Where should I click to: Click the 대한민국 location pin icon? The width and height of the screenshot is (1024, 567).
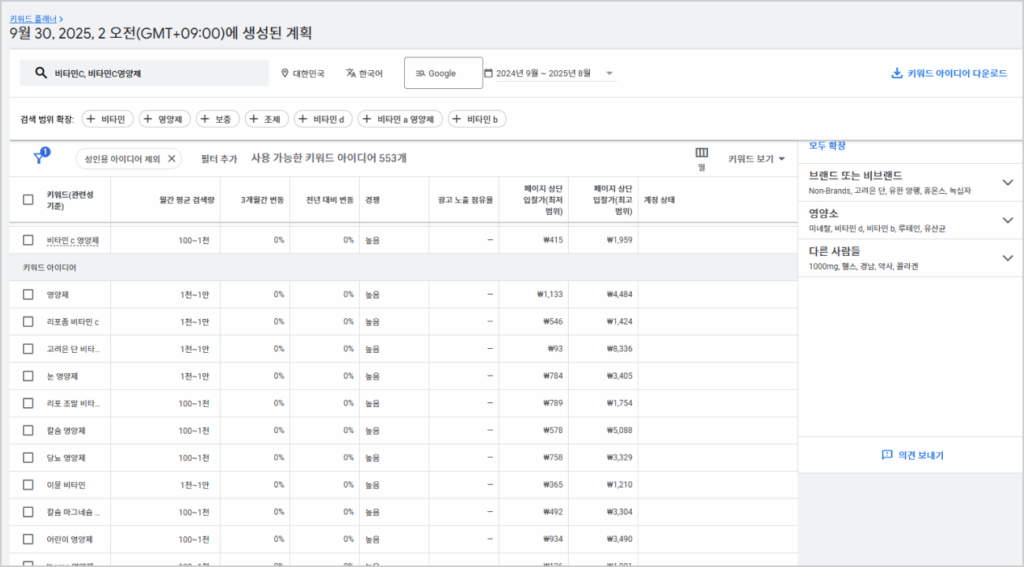click(285, 73)
